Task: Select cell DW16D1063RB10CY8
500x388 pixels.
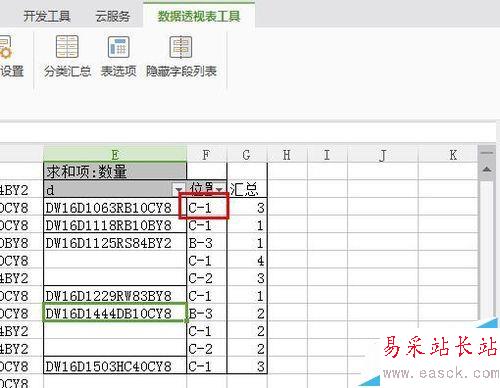Action: click(x=115, y=208)
